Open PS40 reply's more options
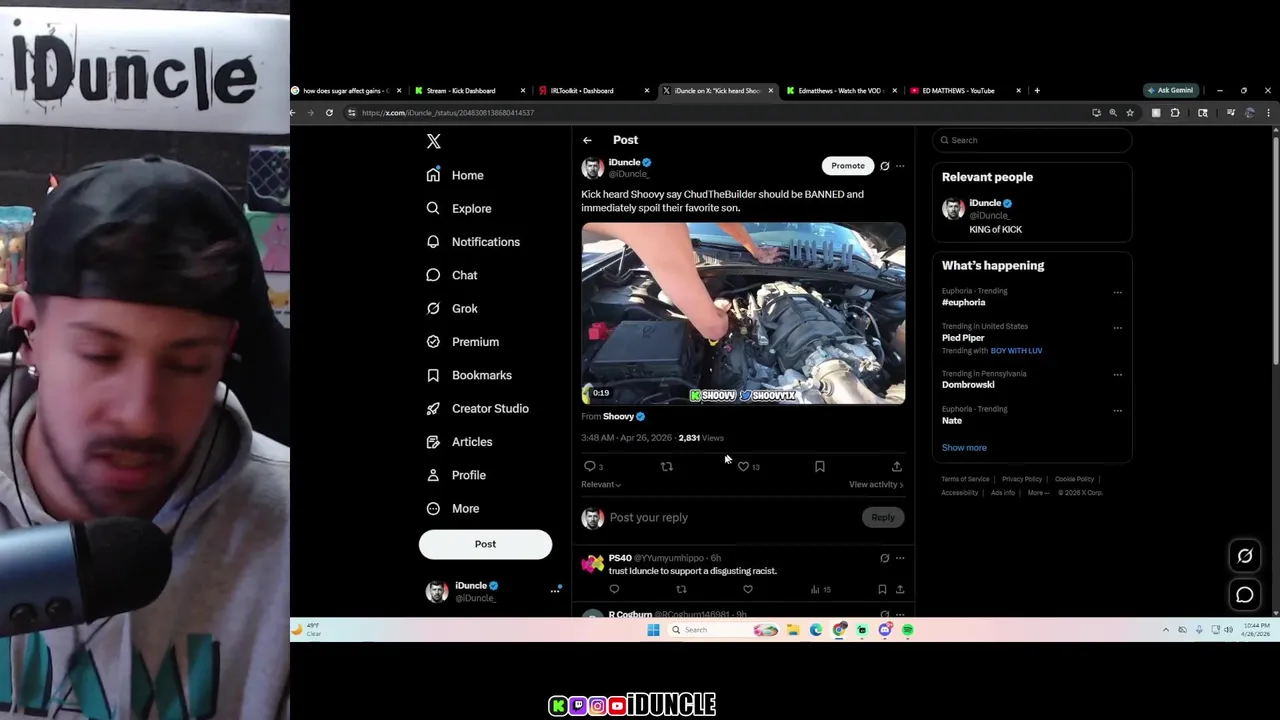The image size is (1280, 720). [900, 558]
